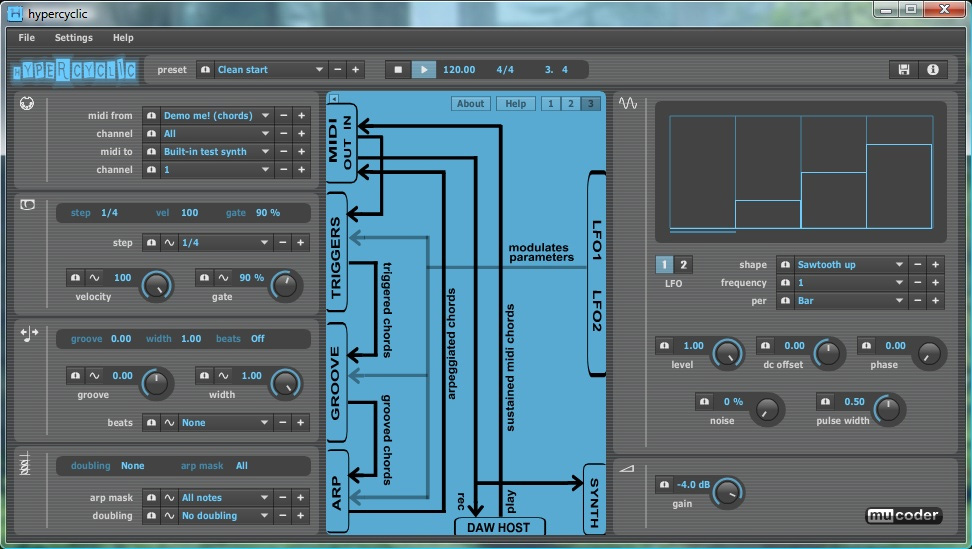Collapse diagram with small top-left arrow
Image resolution: width=972 pixels, height=549 pixels.
click(334, 99)
